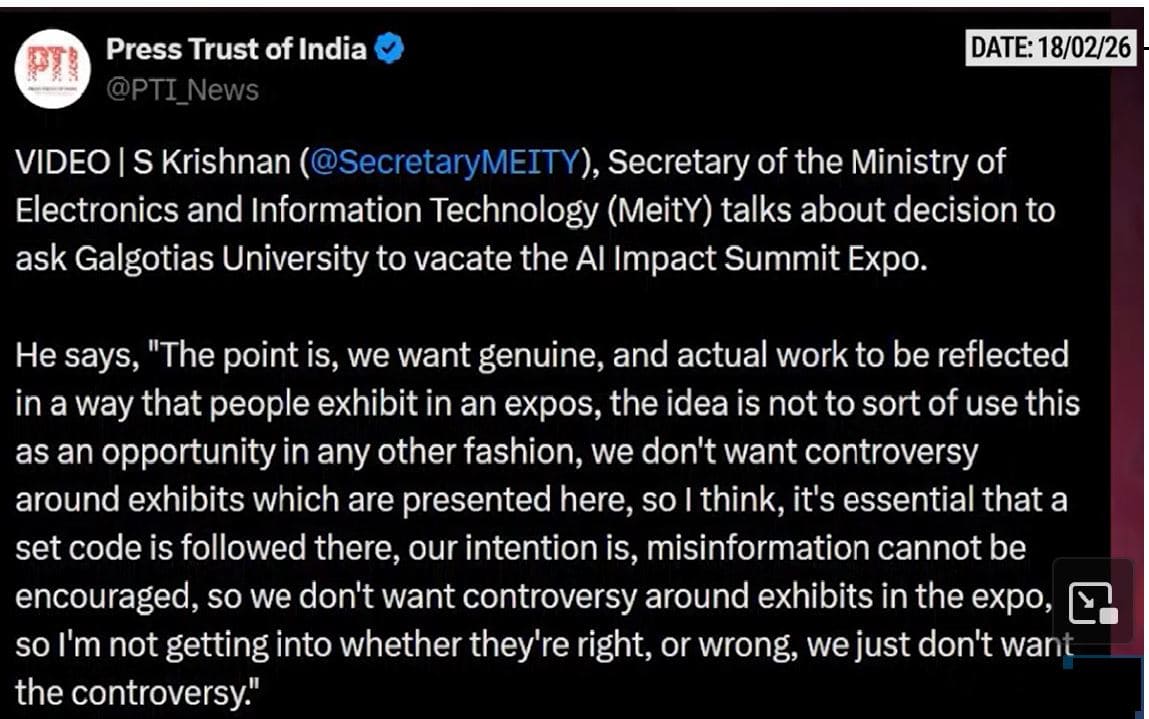Click the @PTI_News handle

[182, 90]
